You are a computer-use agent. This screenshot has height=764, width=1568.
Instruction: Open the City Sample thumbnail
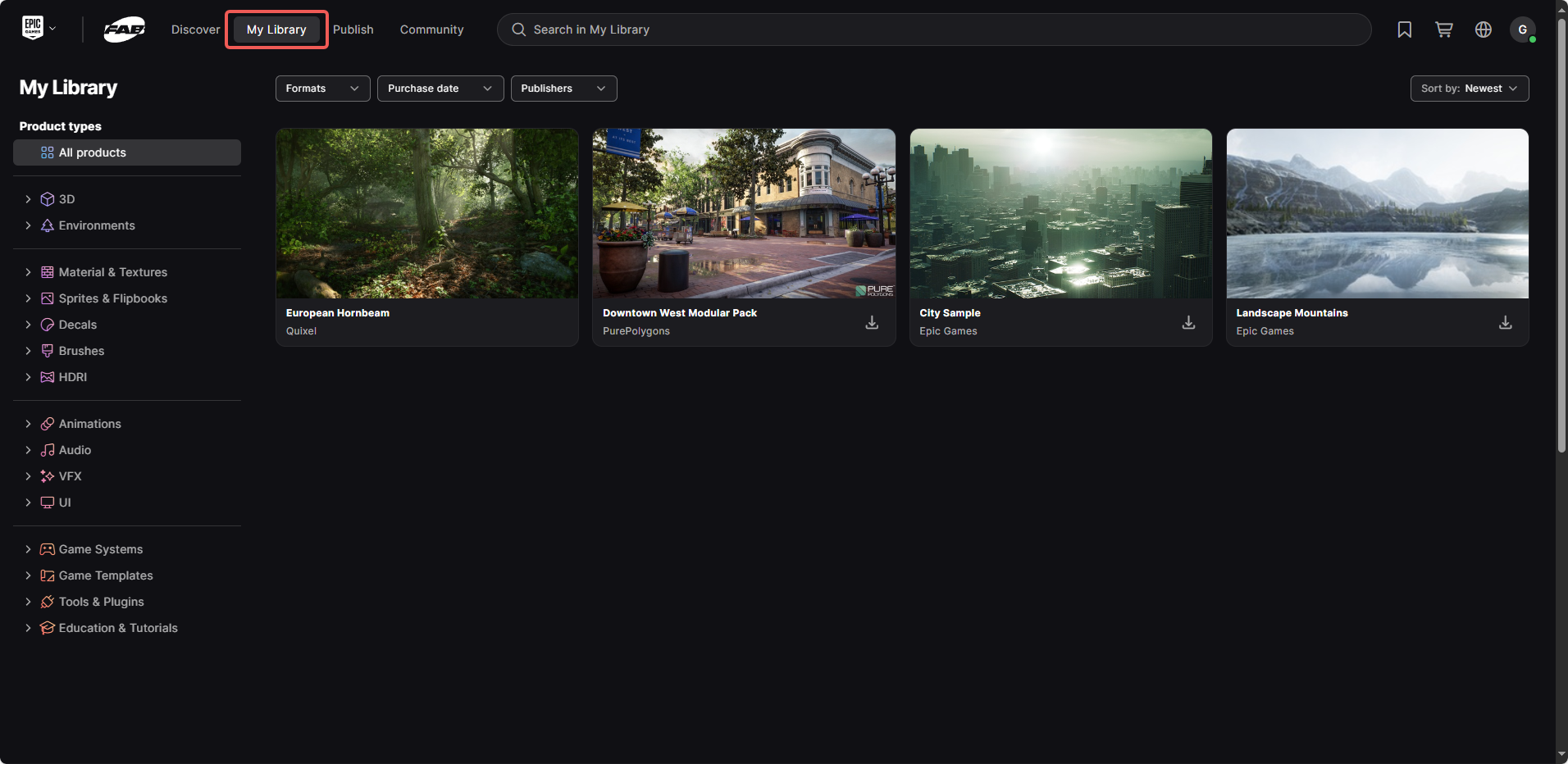pos(1060,213)
